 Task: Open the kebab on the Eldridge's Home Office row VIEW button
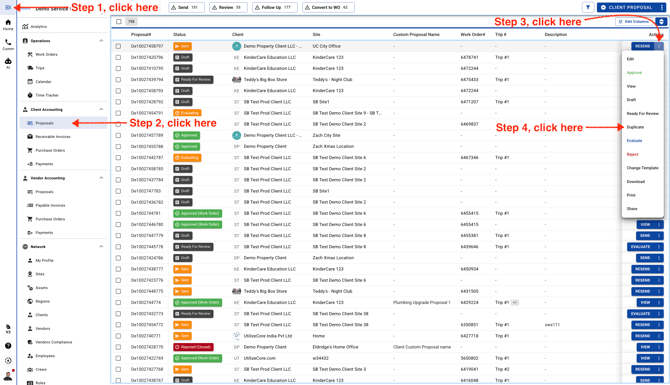click(659, 347)
